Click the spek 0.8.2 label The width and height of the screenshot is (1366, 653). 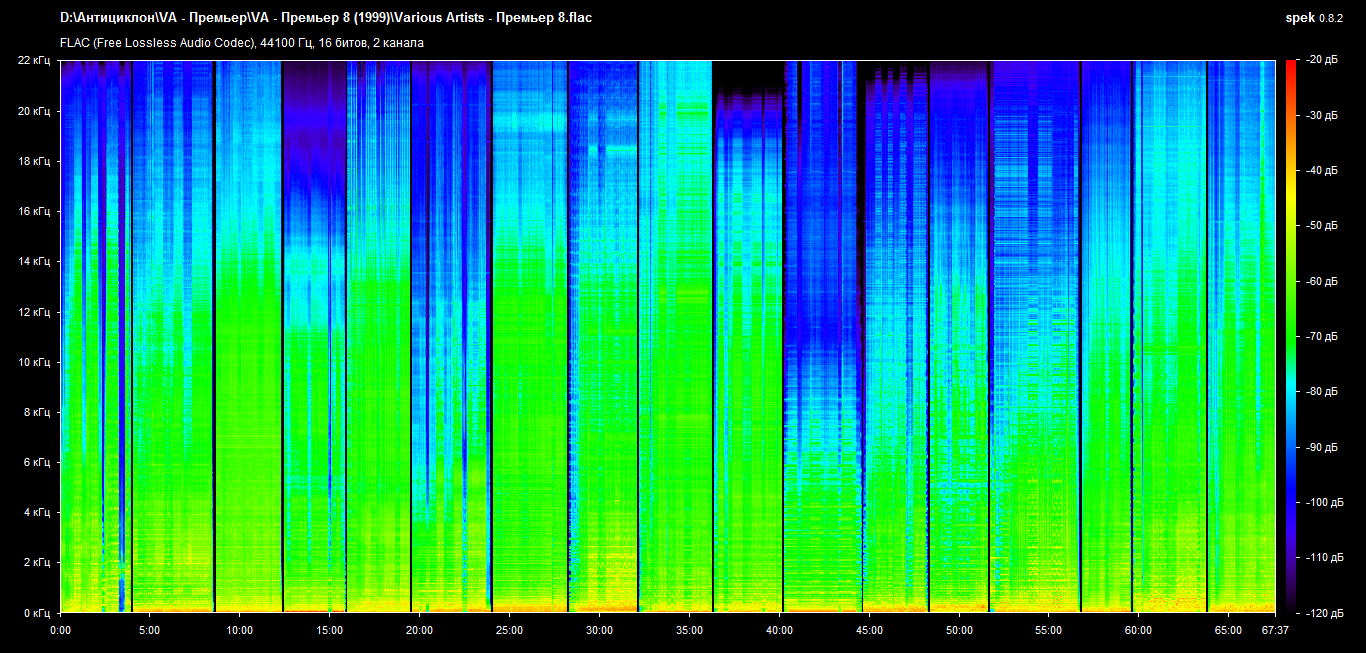click(1315, 18)
